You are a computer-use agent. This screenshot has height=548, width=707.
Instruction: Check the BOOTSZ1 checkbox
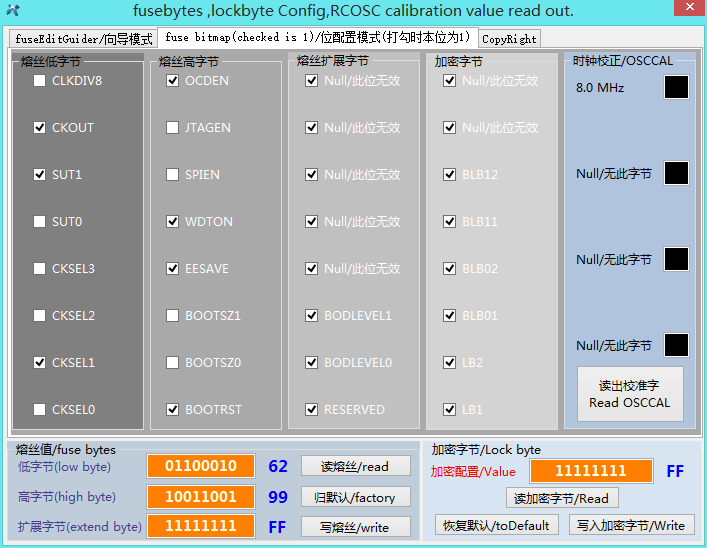[172, 315]
